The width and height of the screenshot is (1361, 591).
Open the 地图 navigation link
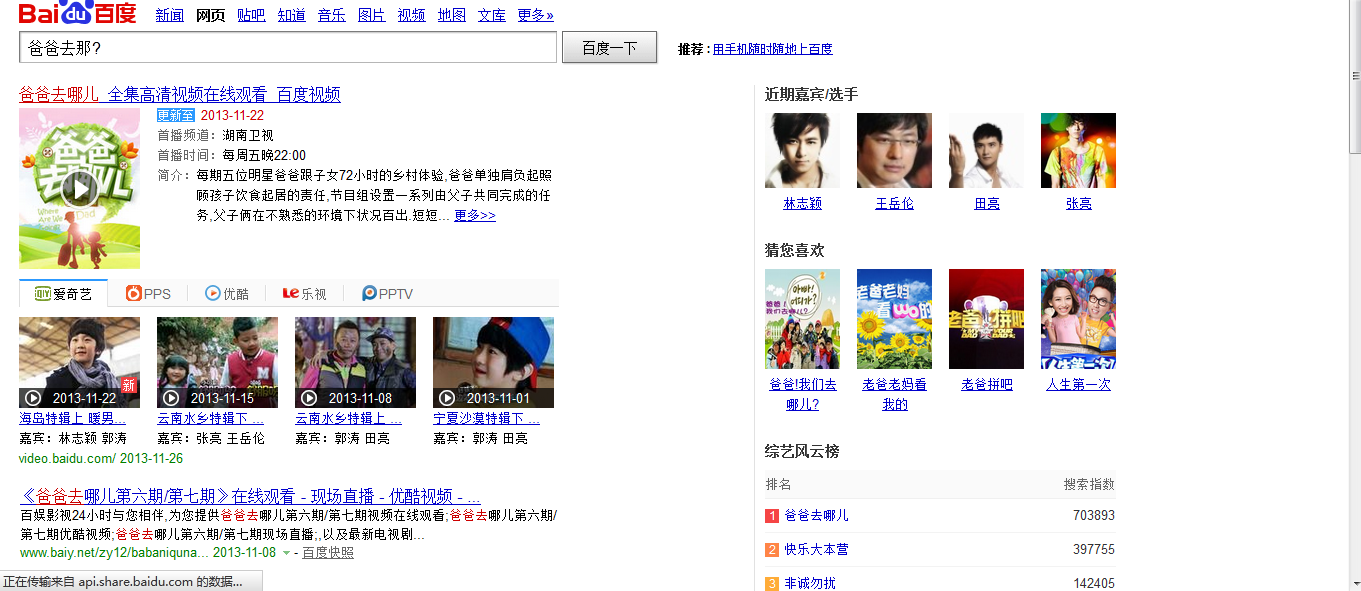[452, 15]
